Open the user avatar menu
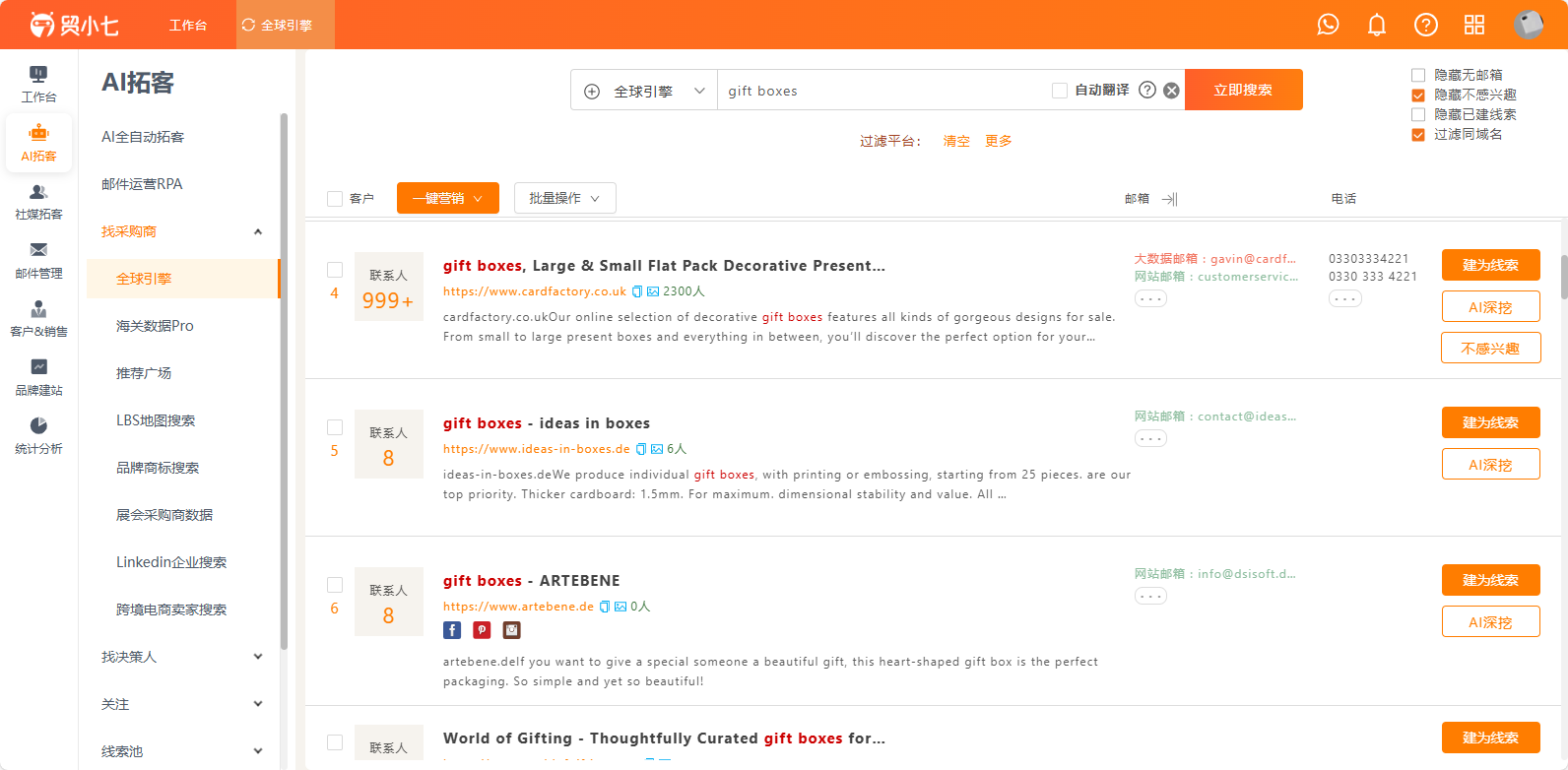The image size is (1568, 770). click(x=1529, y=25)
